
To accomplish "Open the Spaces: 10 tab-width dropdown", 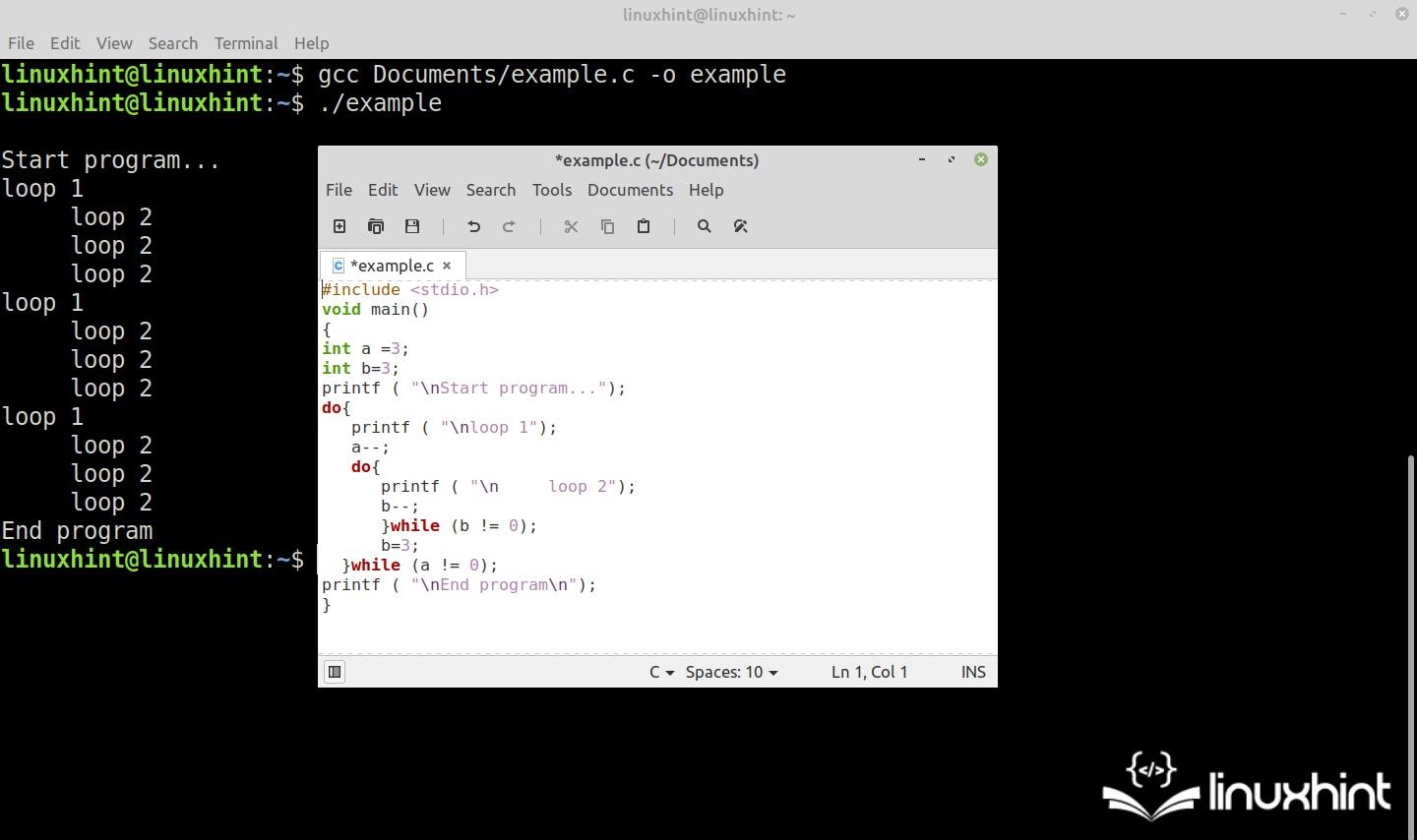I will 730,672.
